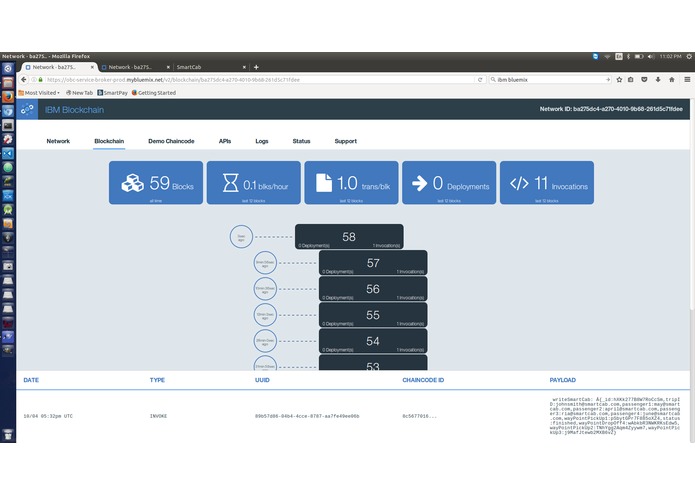Select block 57 in the chain
695x494 pixels.
(x=373, y=263)
